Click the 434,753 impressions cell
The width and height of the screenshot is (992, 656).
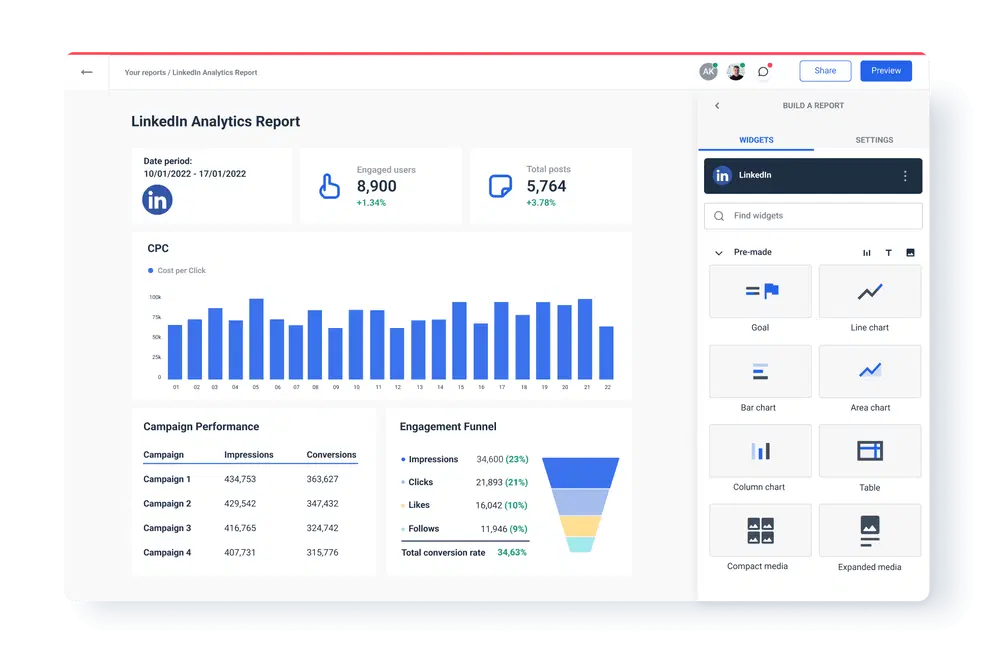pyautogui.click(x=240, y=480)
